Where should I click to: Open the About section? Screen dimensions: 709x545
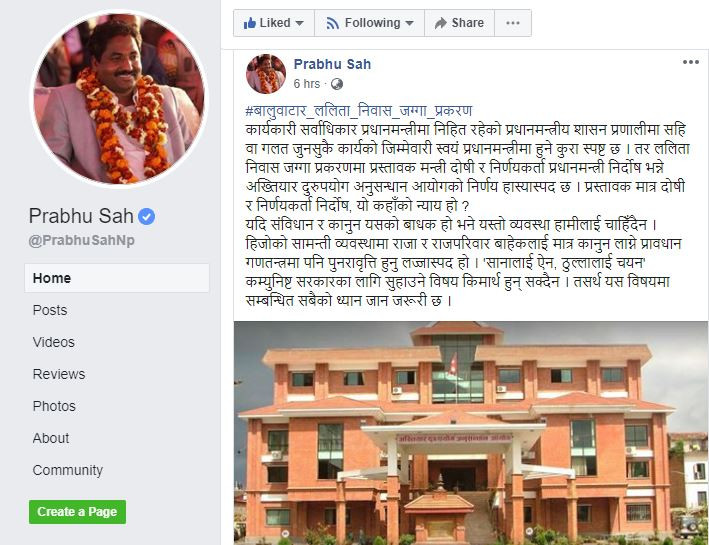[51, 438]
